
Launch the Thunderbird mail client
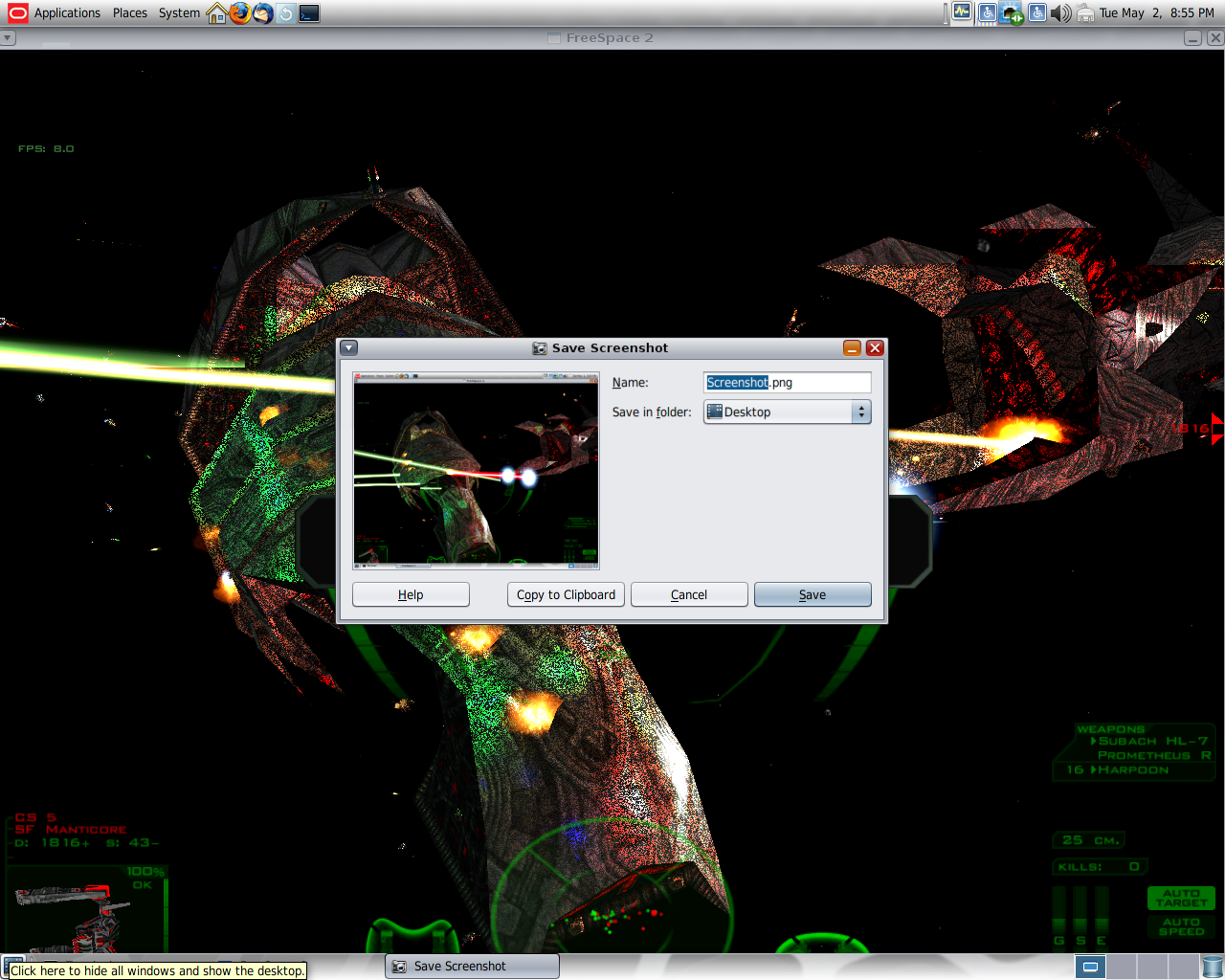click(262, 13)
